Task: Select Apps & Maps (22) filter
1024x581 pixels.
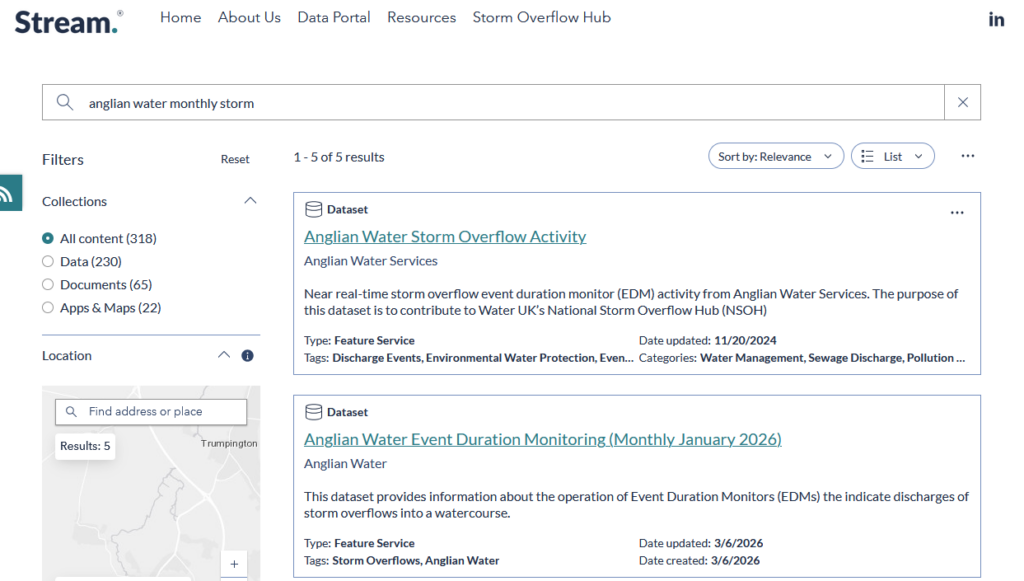Action: click(x=48, y=308)
